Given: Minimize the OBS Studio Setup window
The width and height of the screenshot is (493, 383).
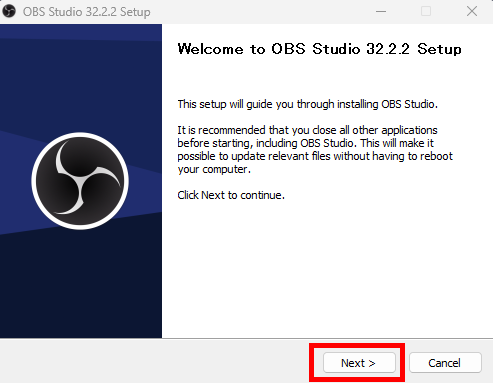Looking at the screenshot, I should tap(381, 11).
